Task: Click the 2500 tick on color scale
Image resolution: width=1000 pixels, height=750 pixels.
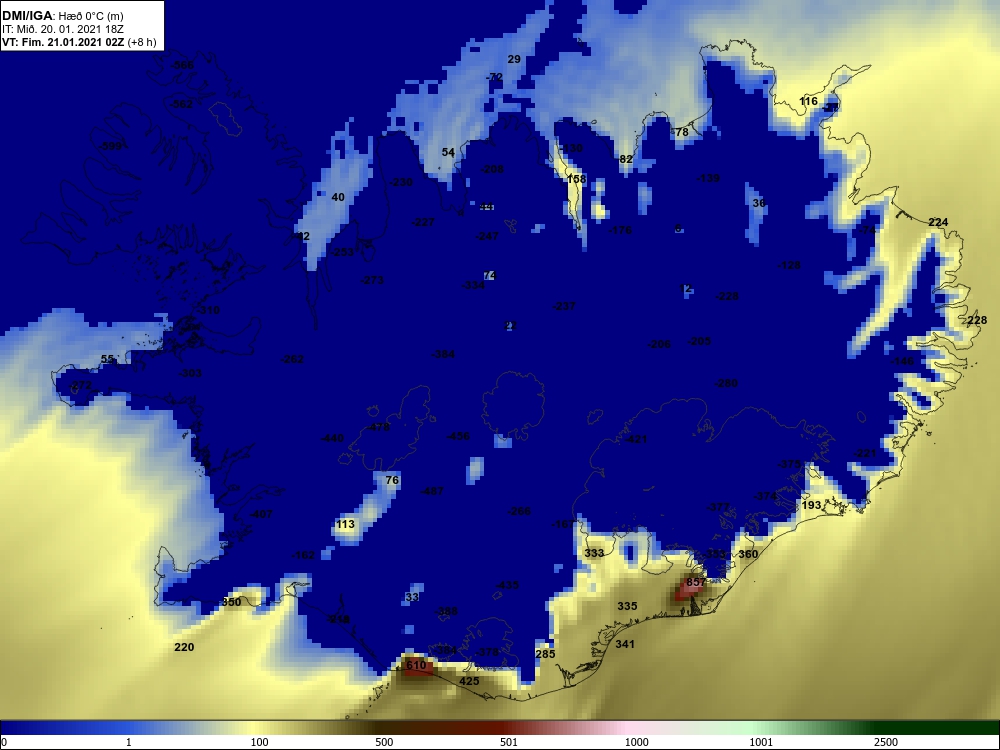Action: click(x=886, y=742)
